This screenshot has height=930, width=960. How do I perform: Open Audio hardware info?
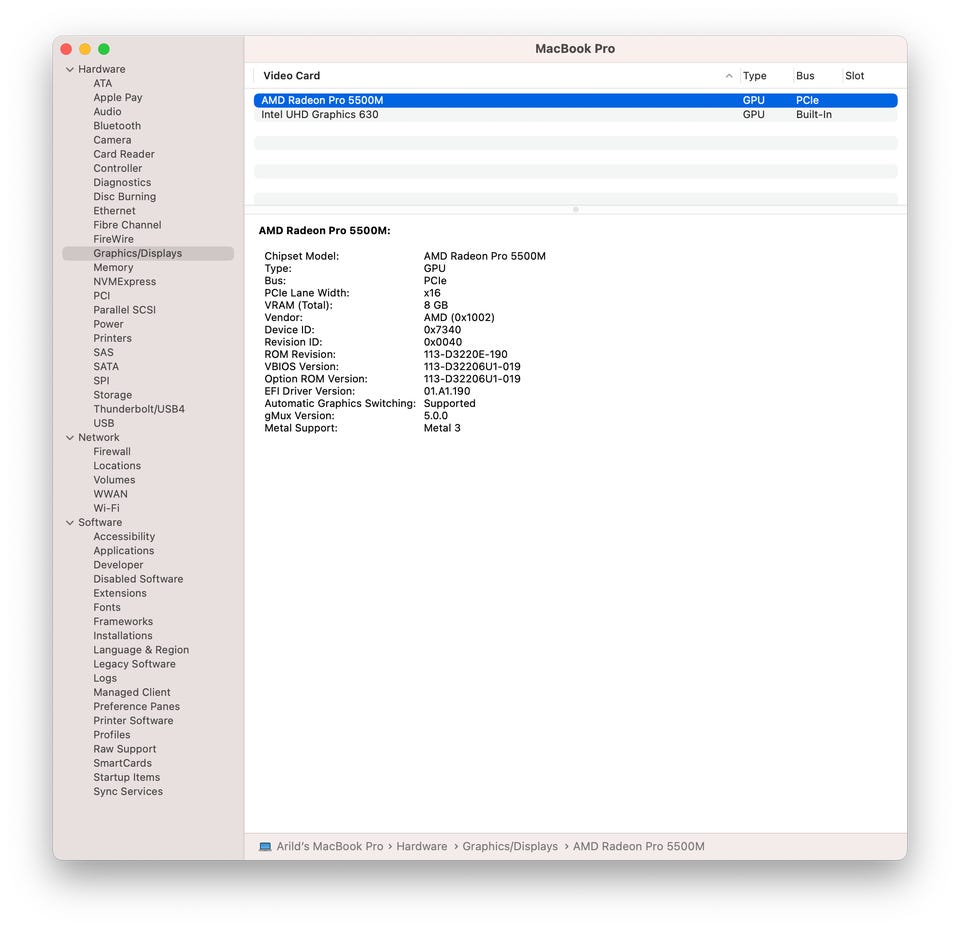[107, 111]
